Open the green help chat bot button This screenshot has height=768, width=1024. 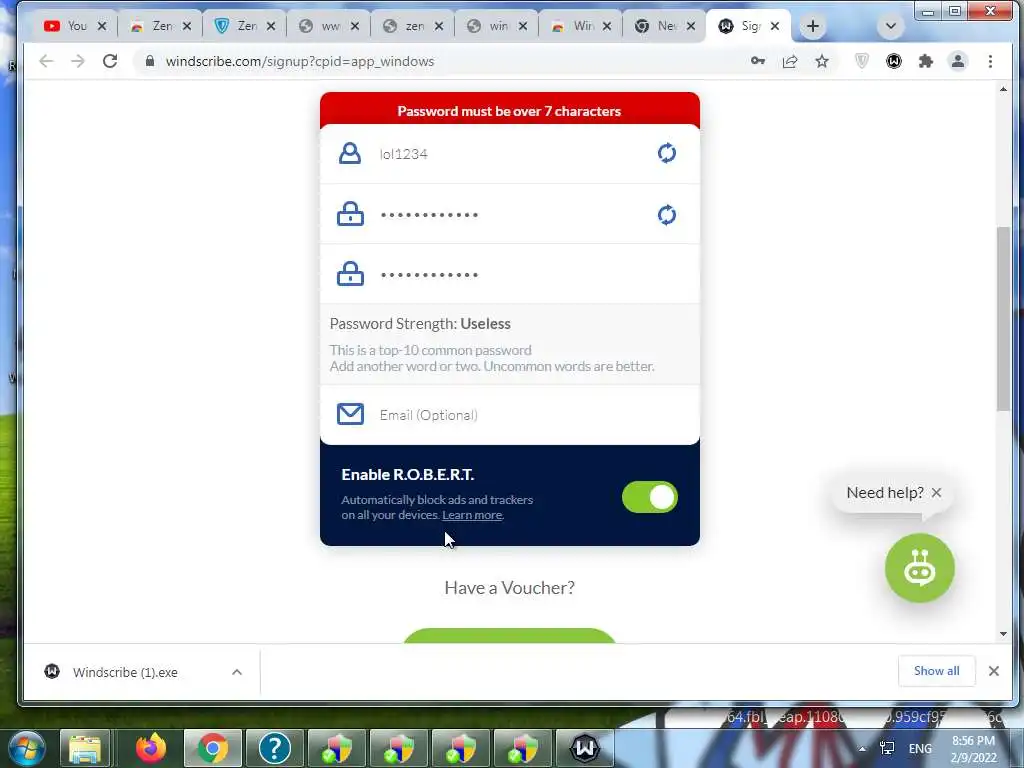tap(920, 568)
